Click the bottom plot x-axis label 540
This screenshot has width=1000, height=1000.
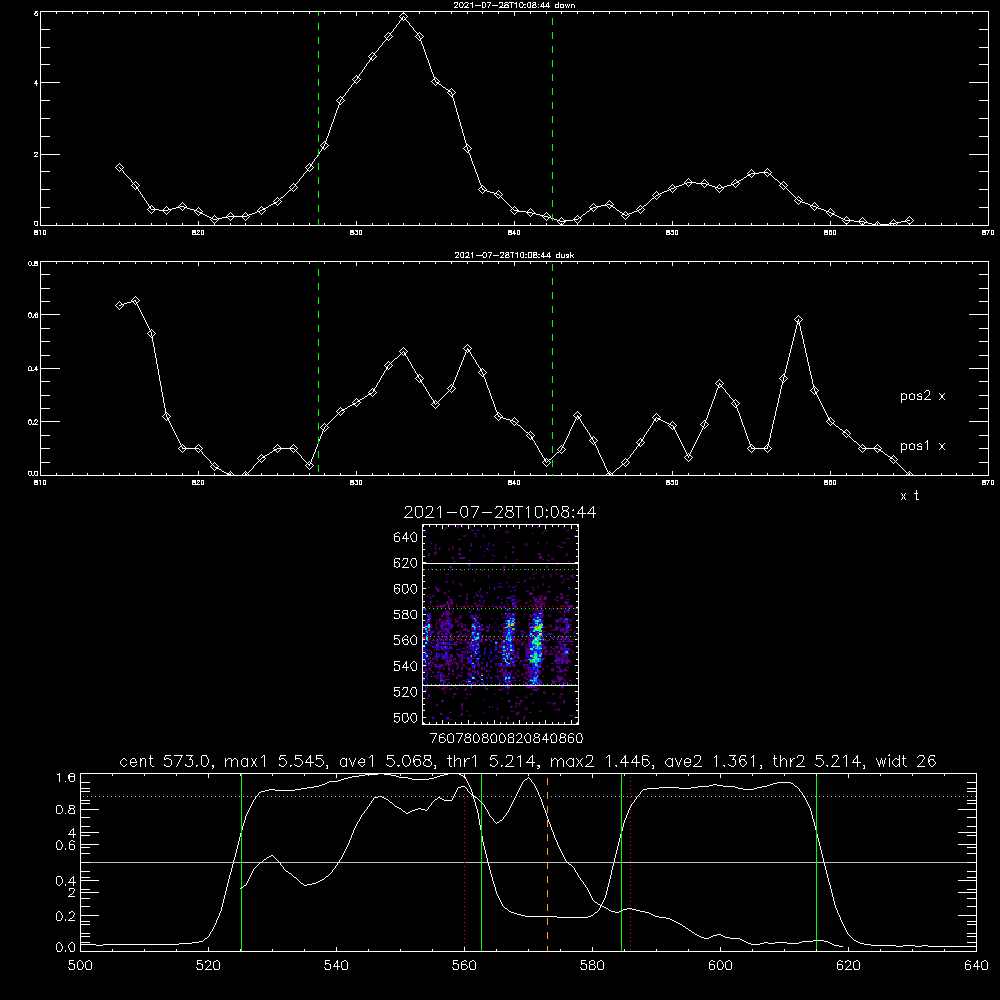336,966
